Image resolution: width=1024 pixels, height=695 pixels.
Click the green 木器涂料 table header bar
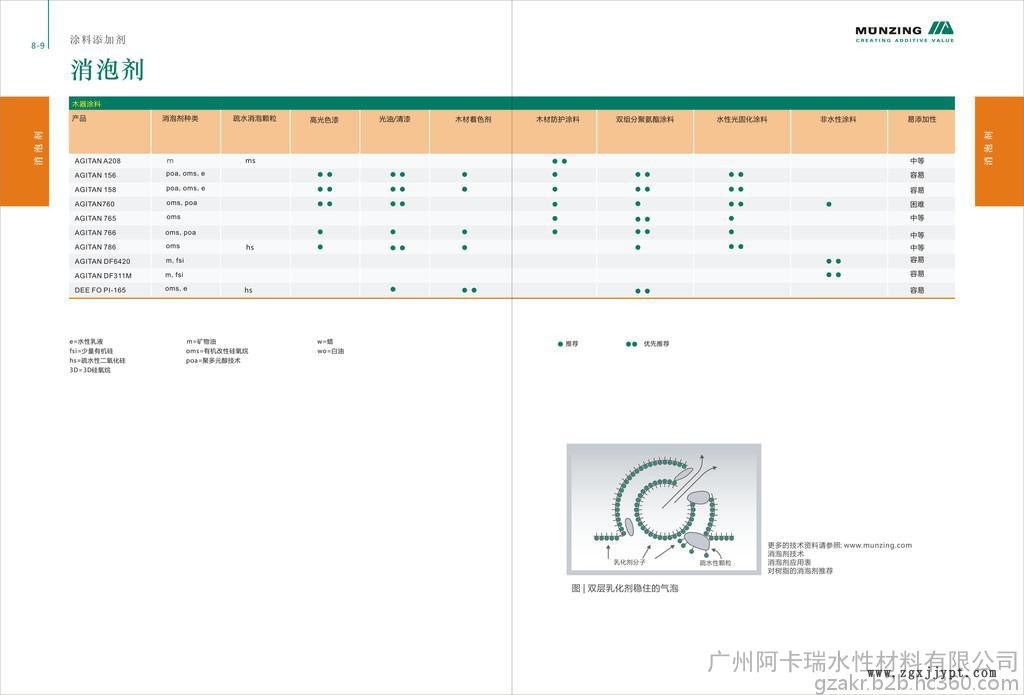click(511, 103)
